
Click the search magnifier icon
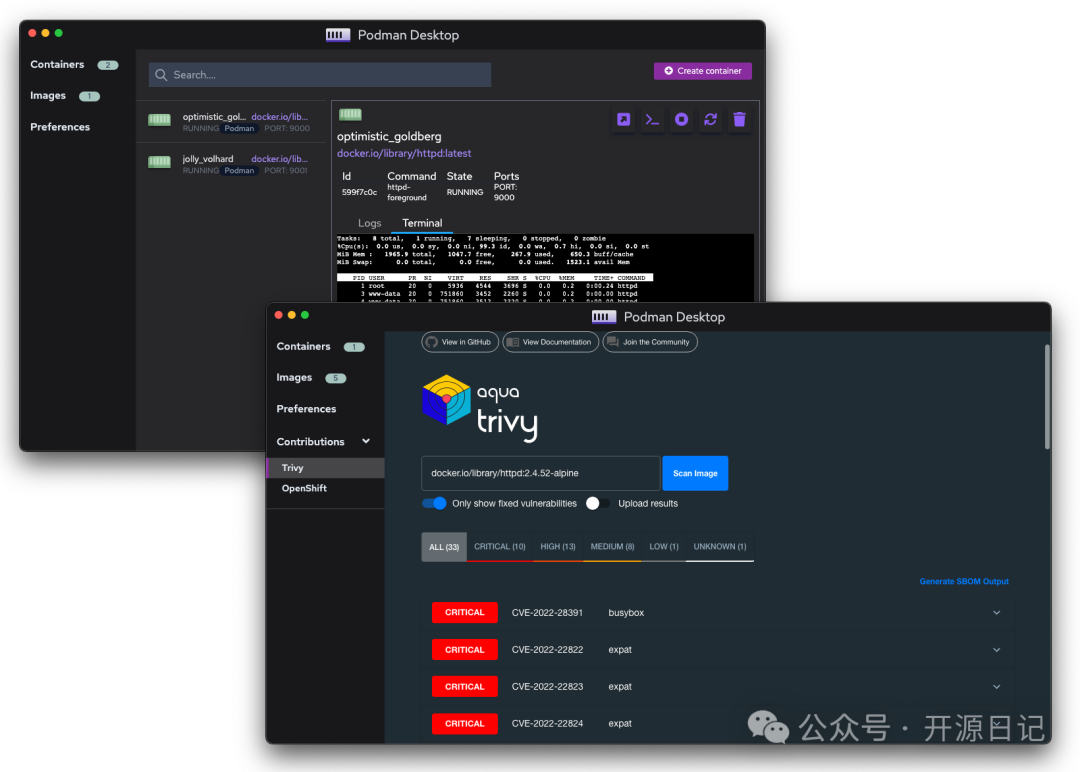click(161, 75)
